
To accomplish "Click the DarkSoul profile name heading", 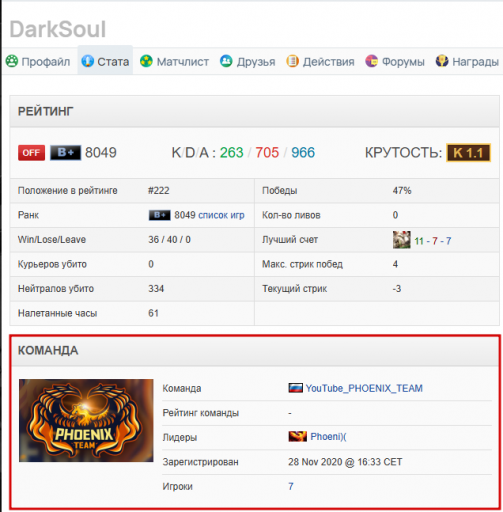I will click(x=58, y=29).
